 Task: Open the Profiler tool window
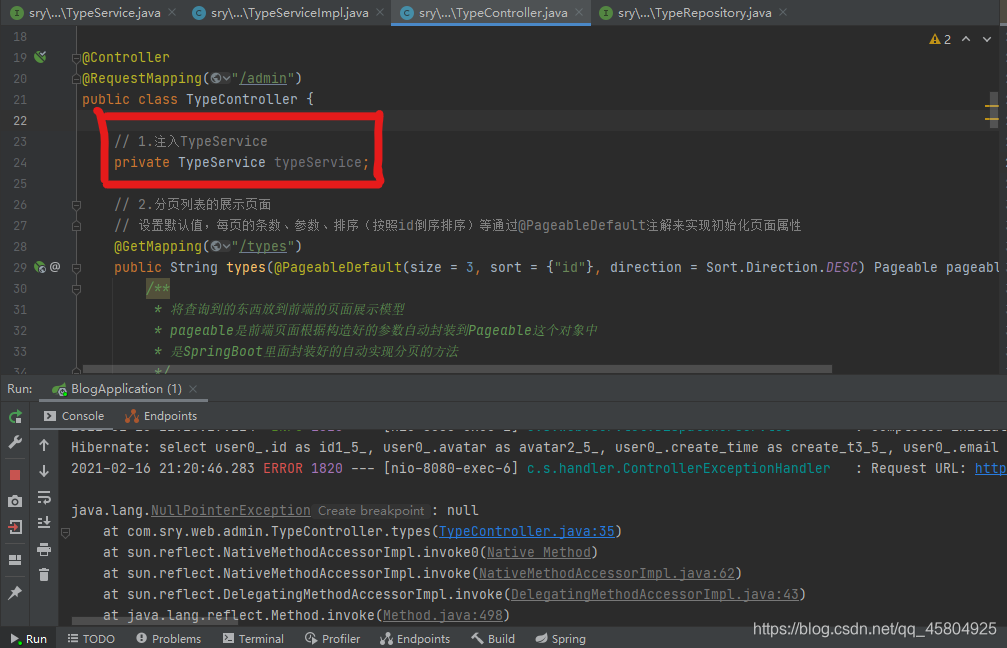[x=333, y=639]
